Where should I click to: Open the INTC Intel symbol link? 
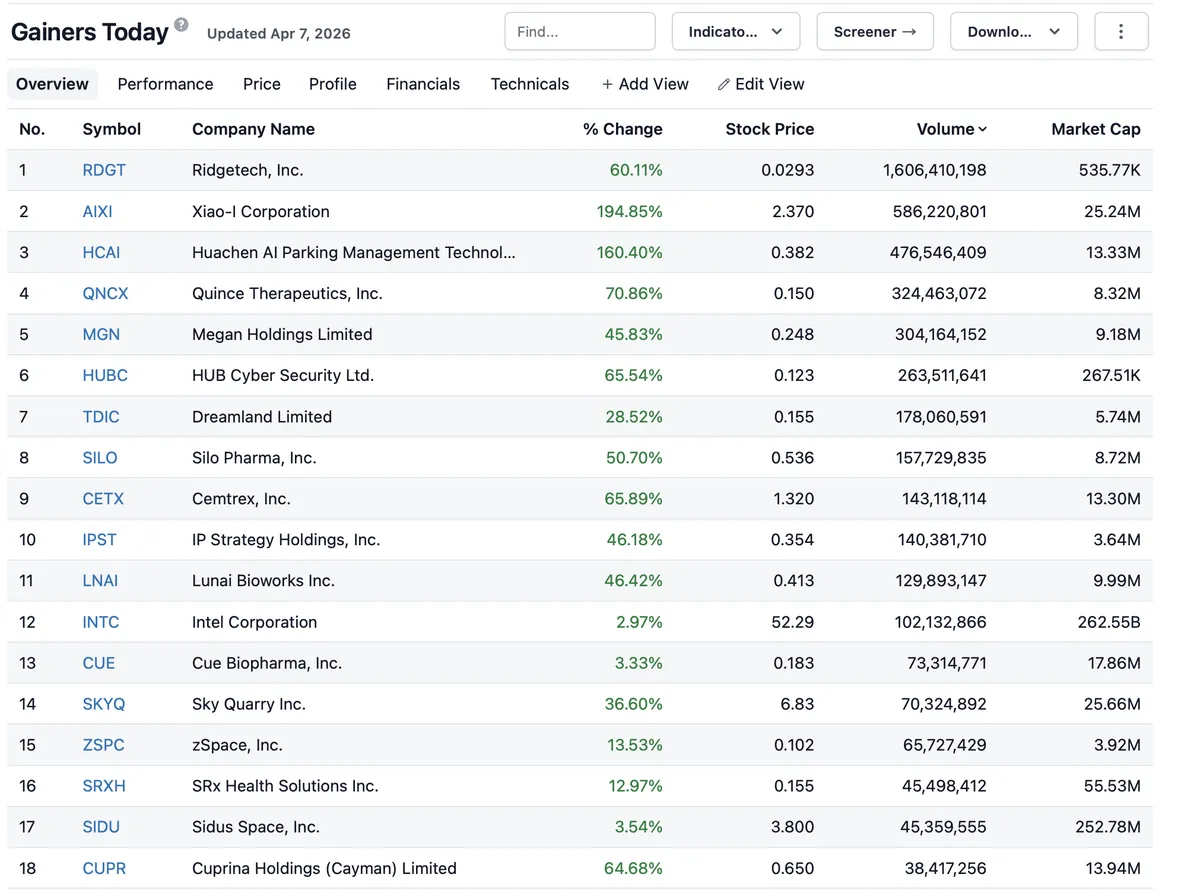point(100,622)
